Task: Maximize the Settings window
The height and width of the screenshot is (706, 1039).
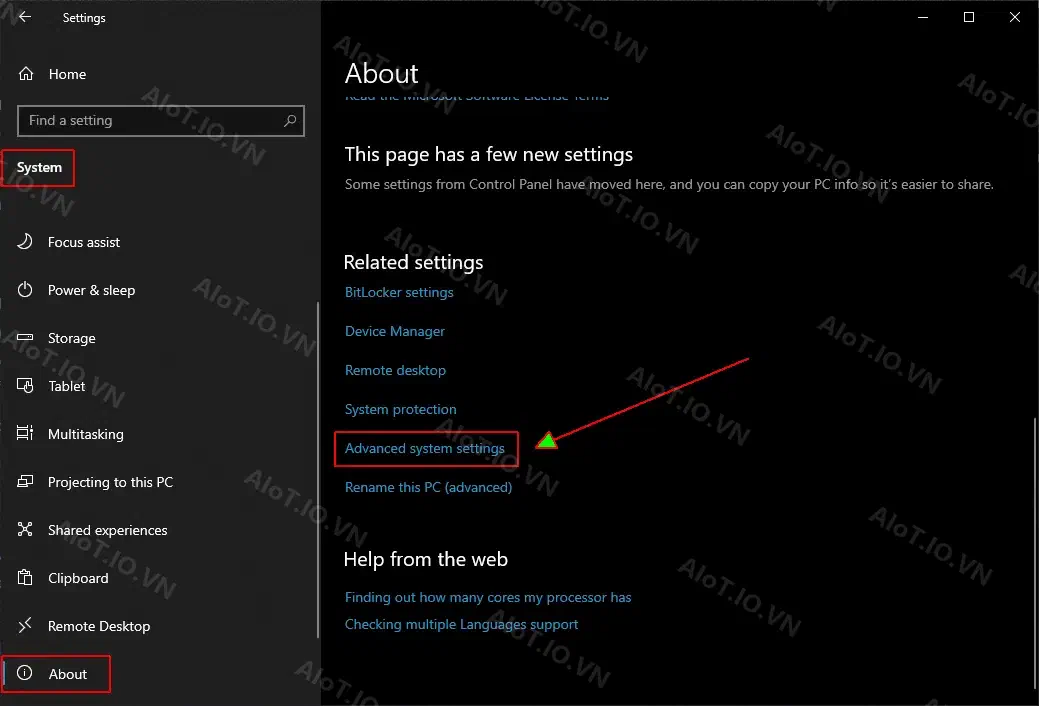Action: click(969, 17)
